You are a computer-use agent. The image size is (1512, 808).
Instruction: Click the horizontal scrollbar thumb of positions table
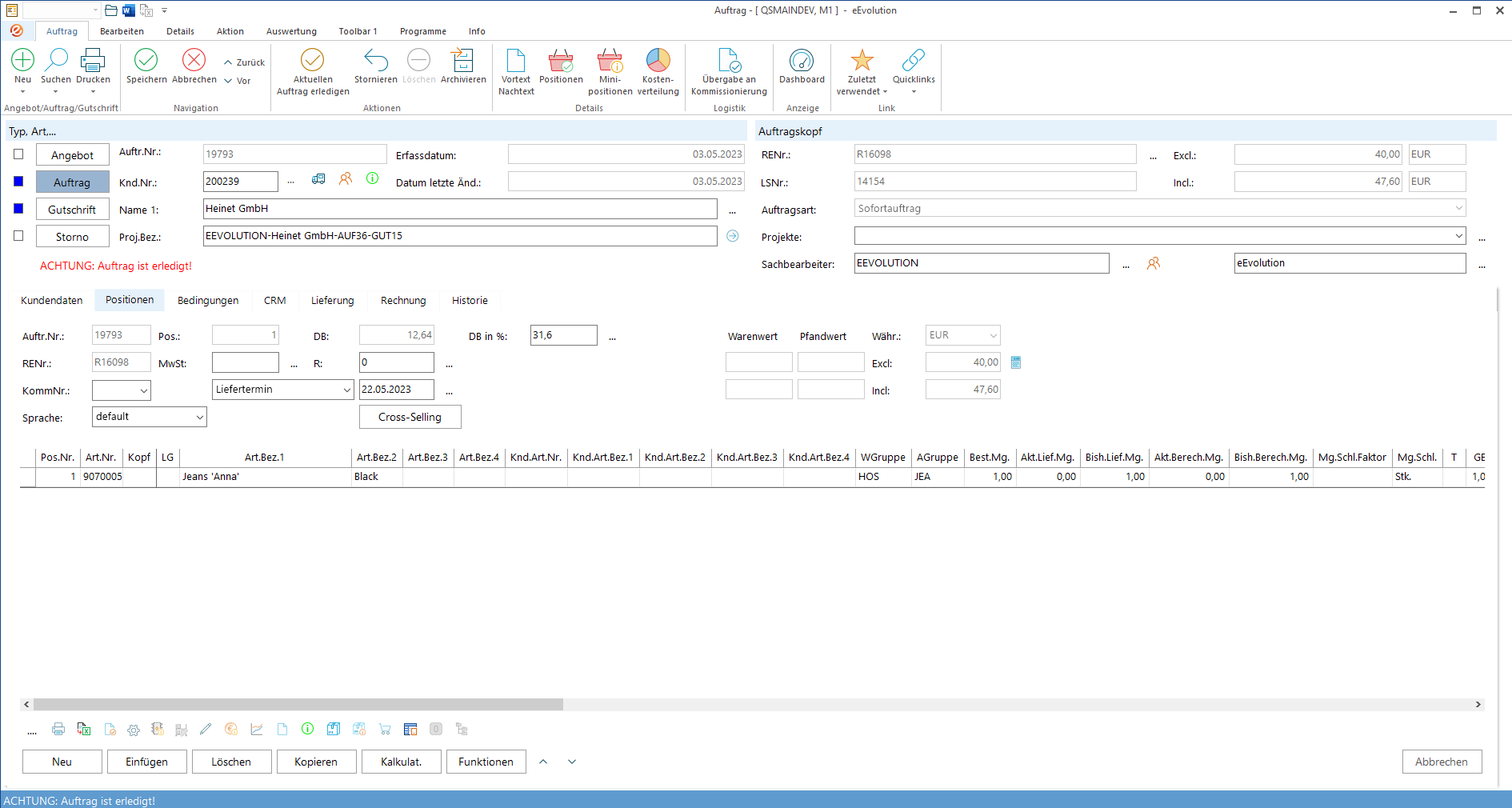298,705
